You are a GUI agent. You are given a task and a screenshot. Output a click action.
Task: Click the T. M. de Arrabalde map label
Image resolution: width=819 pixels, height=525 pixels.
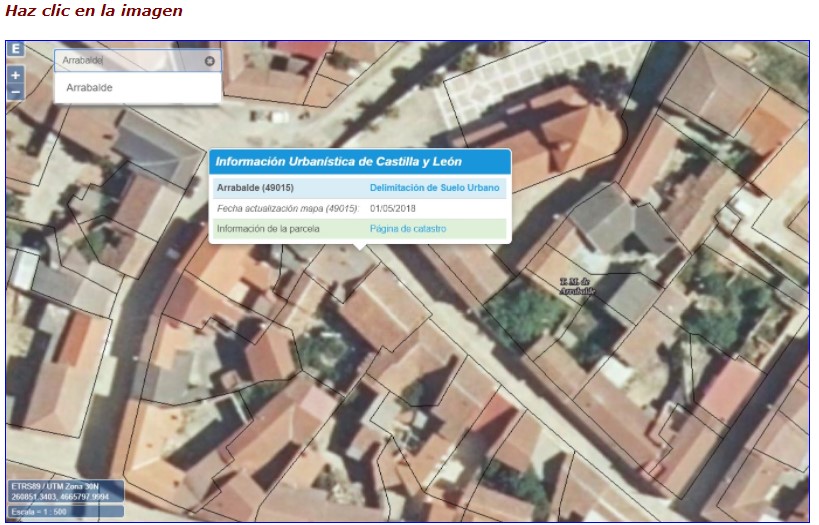578,287
